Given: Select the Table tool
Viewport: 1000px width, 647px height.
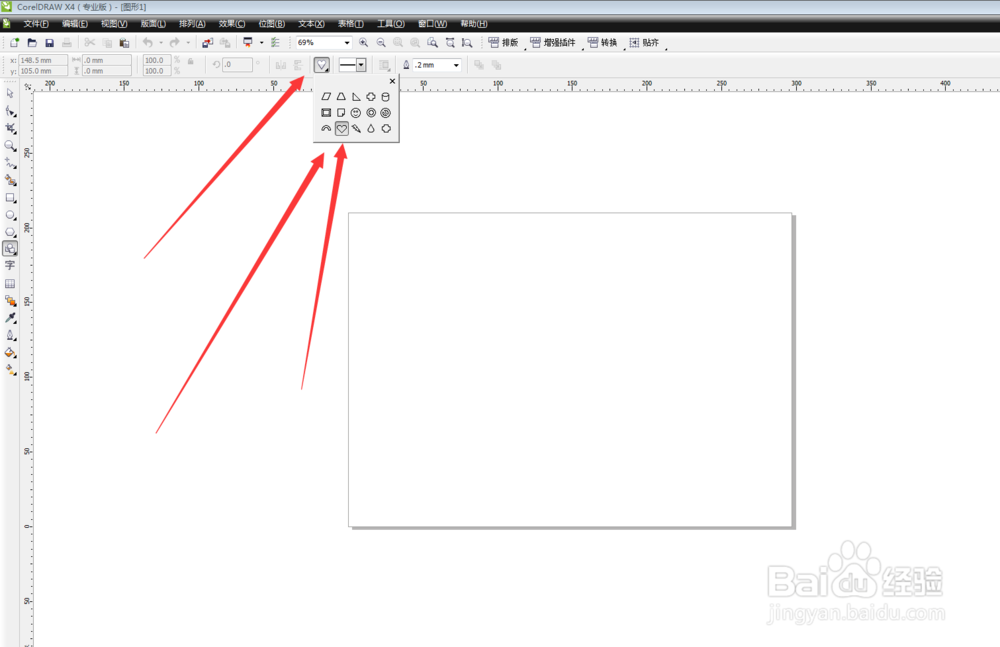Looking at the screenshot, I should [10, 283].
